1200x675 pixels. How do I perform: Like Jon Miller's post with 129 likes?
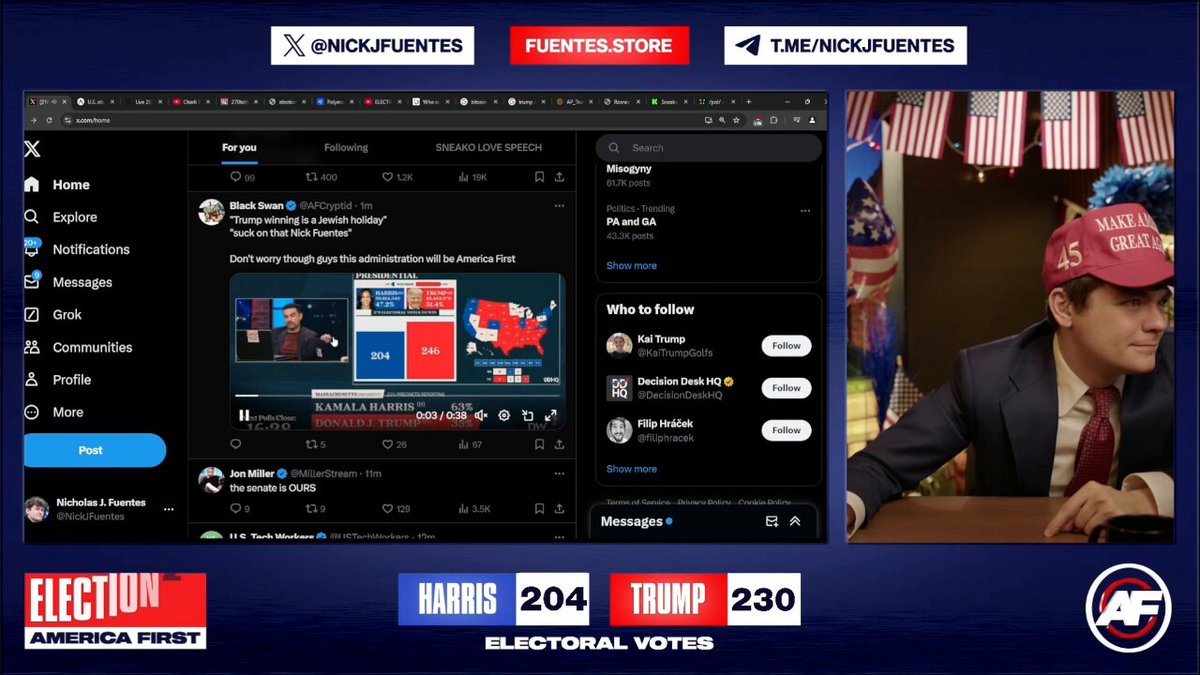tap(397, 508)
